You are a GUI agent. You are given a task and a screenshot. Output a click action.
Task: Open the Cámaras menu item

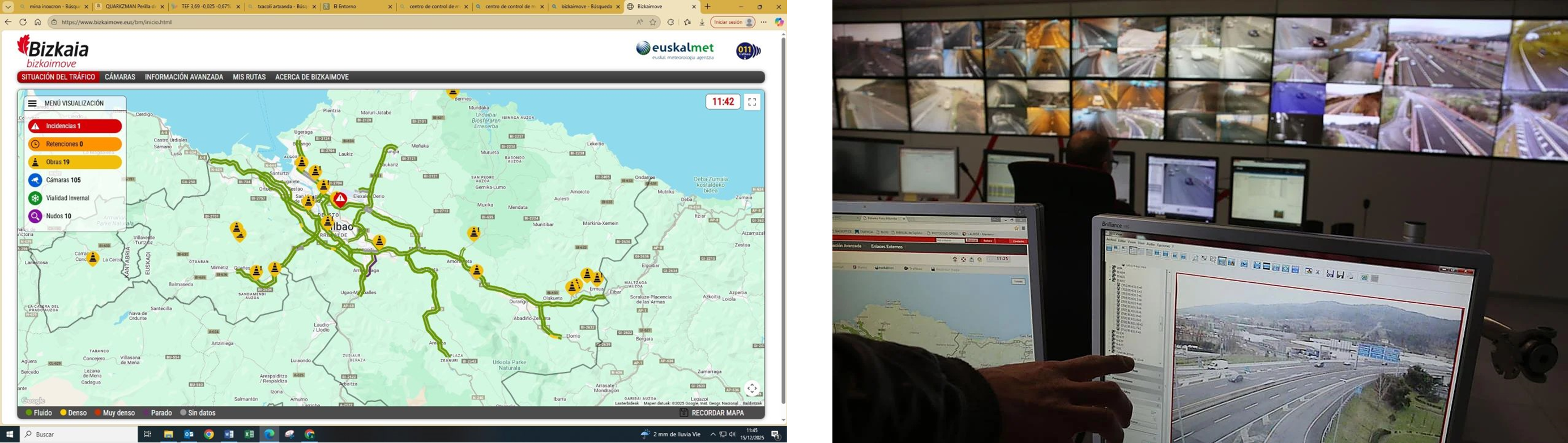coord(120,78)
